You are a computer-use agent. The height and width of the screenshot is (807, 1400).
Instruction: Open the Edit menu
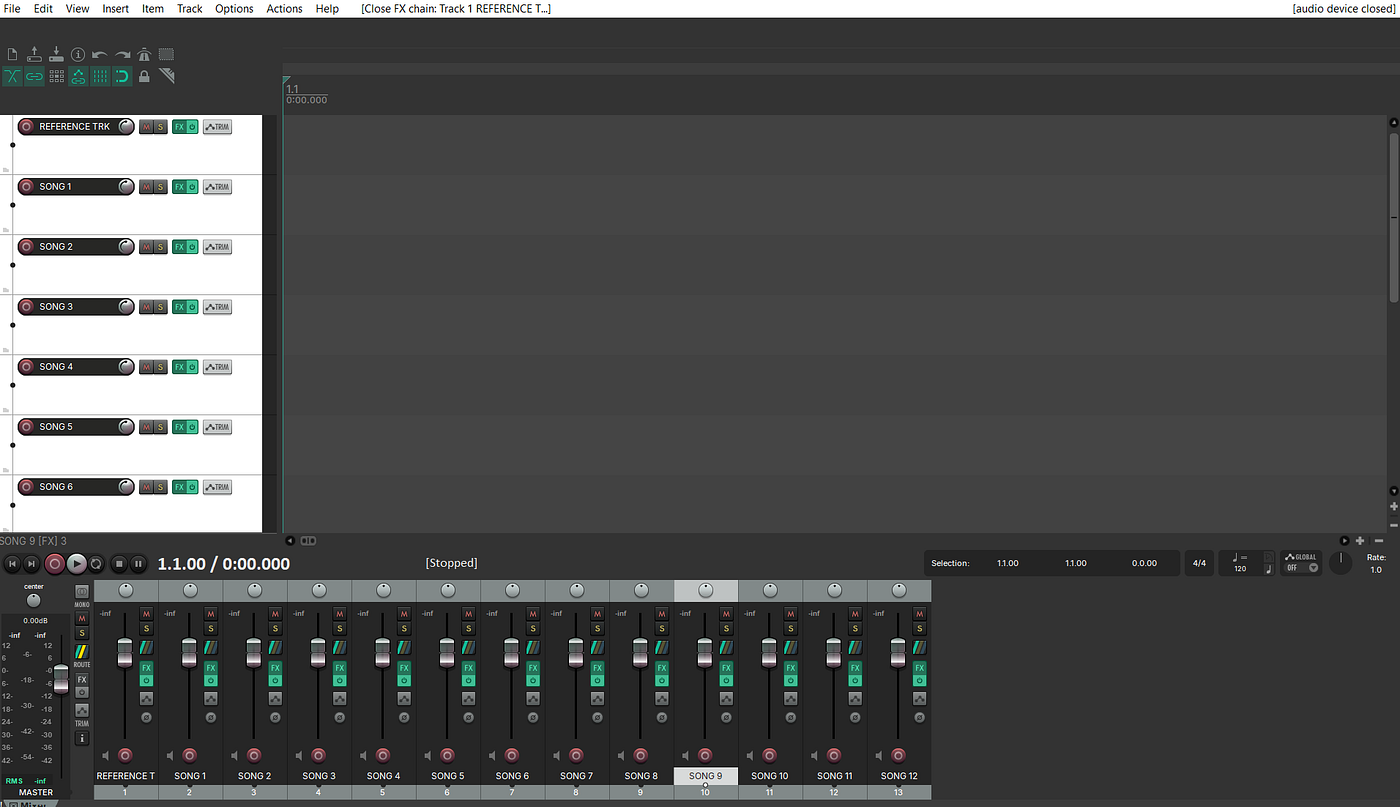[x=43, y=8]
